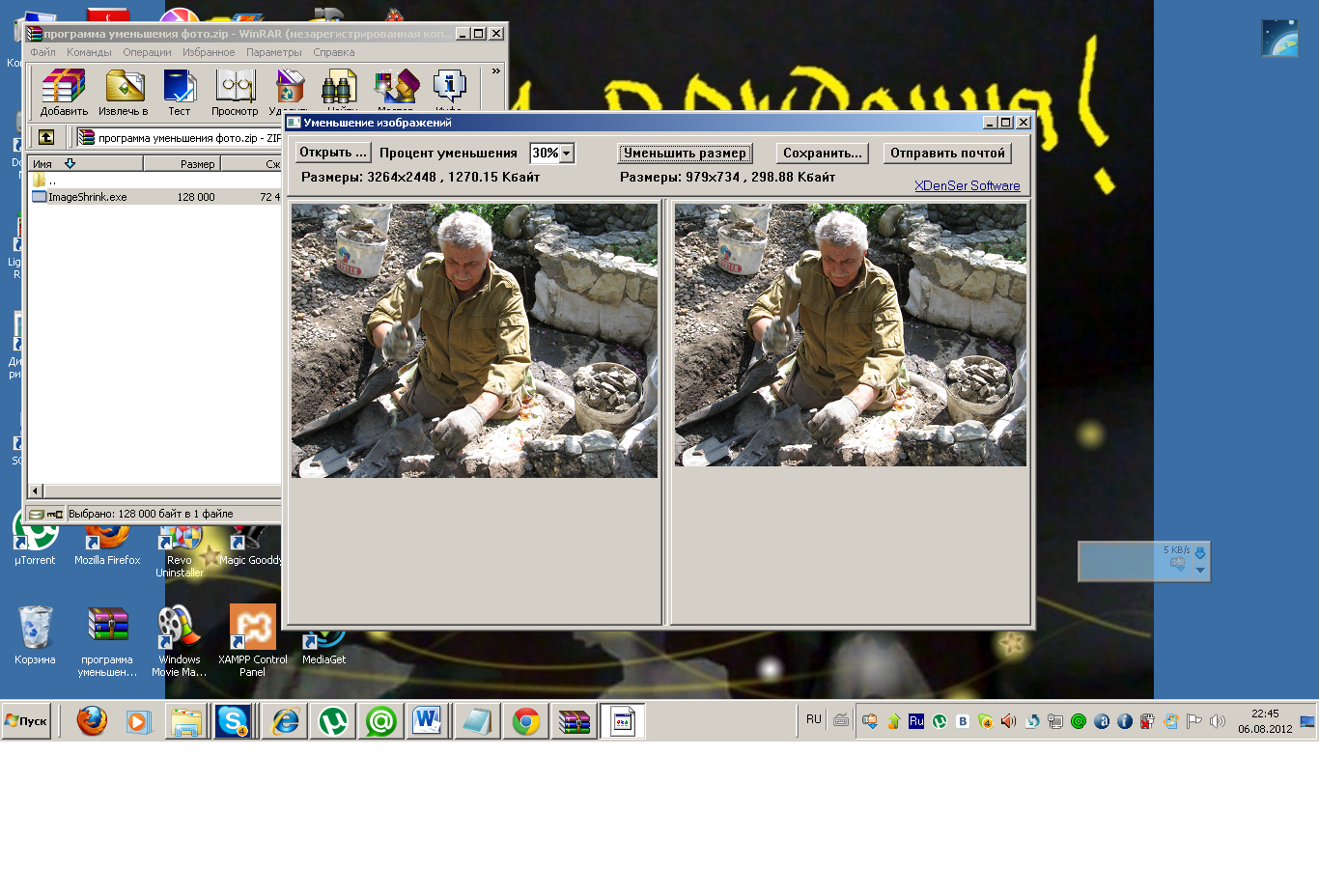Click WinRAR's Просмотр (View) toolbar icon
The width and height of the screenshot is (1319, 896).
(x=235, y=92)
